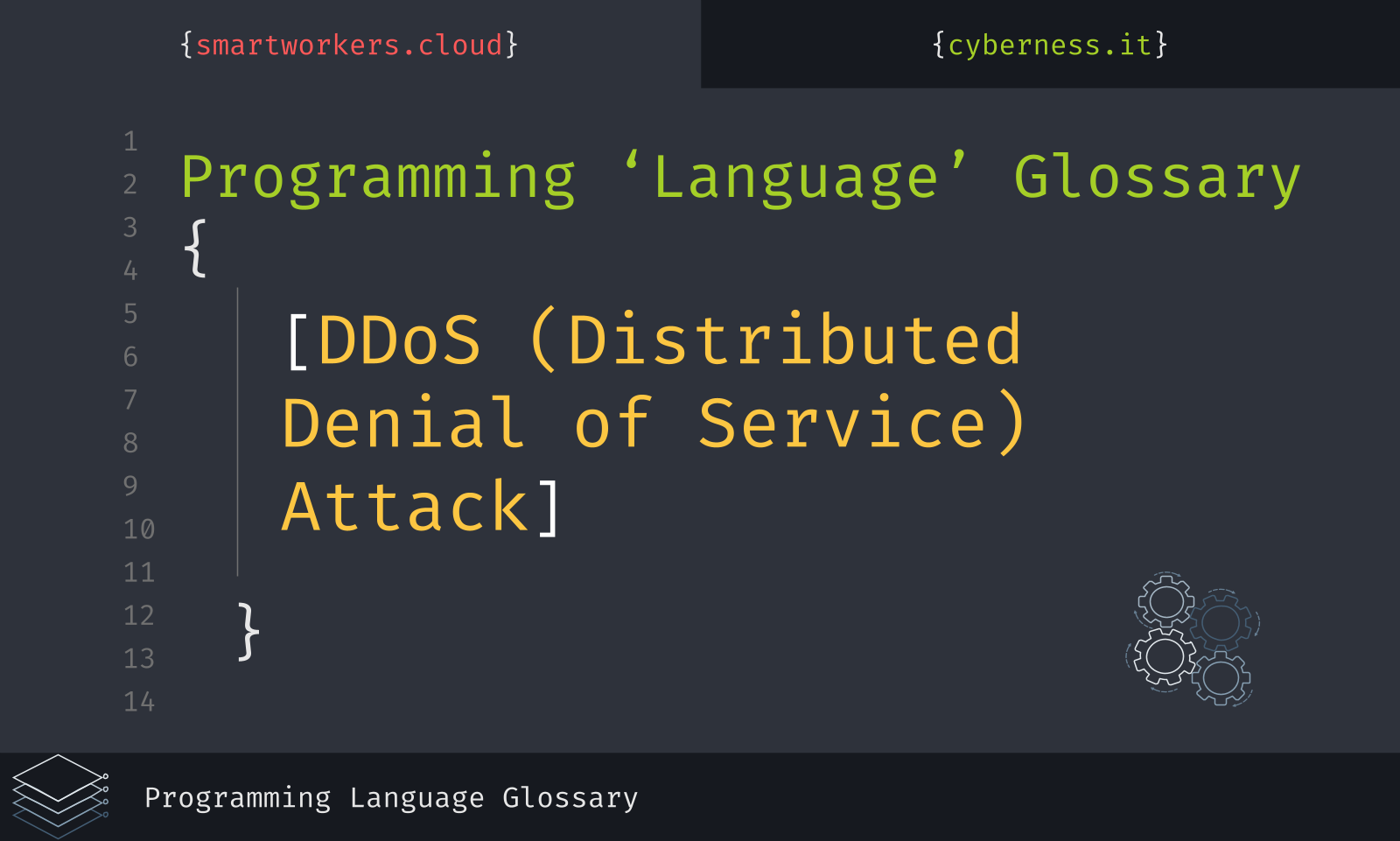Click line number 2 in gutter
Viewport: 1400px width, 841px height.
pyautogui.click(x=130, y=185)
